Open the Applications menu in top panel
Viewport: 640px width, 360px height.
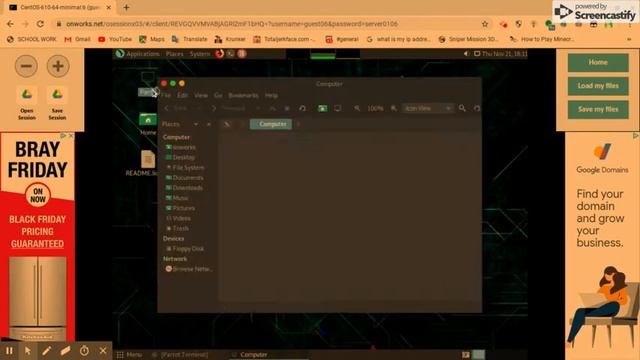[138, 54]
